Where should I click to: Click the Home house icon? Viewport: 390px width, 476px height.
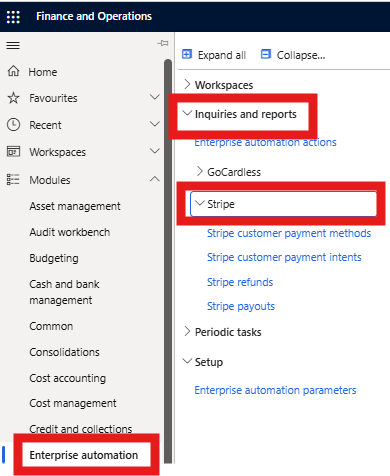click(x=13, y=71)
